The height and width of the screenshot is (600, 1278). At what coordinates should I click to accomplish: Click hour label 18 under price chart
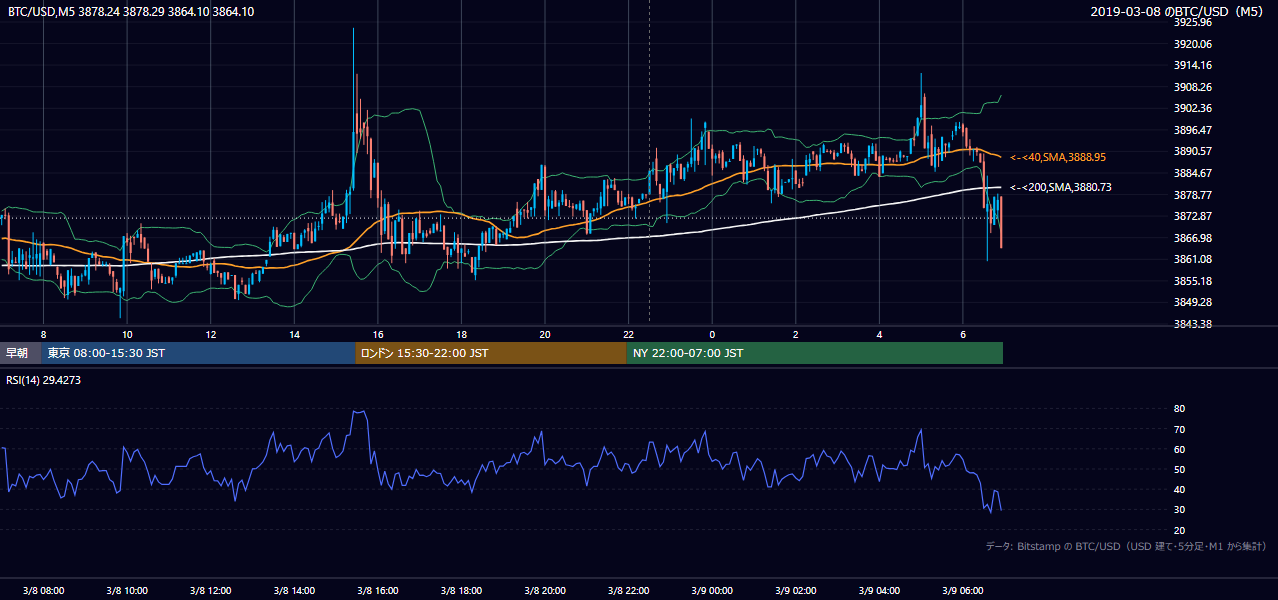461,334
